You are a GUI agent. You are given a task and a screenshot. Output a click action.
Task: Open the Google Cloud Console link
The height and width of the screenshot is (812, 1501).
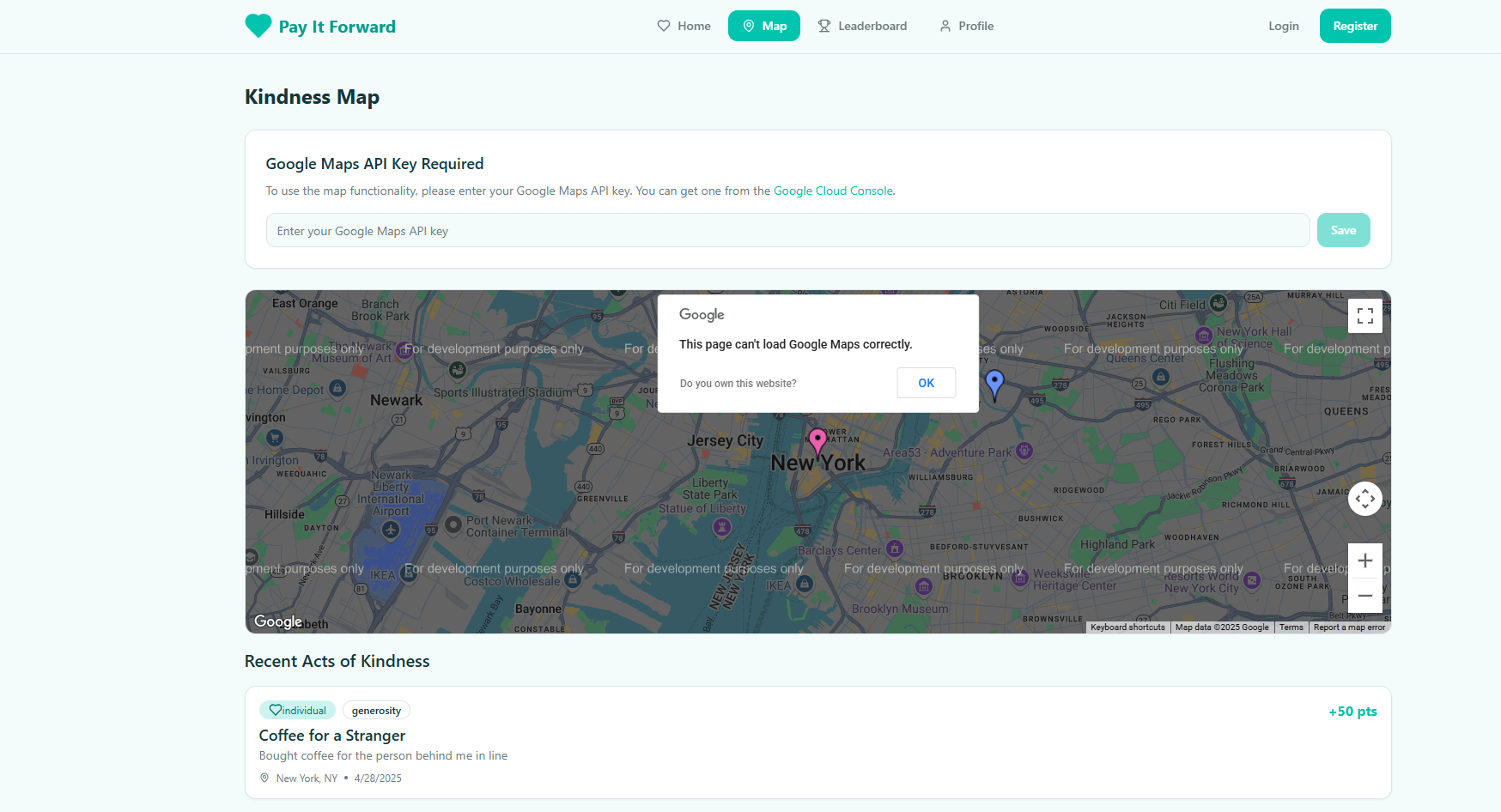click(x=833, y=191)
